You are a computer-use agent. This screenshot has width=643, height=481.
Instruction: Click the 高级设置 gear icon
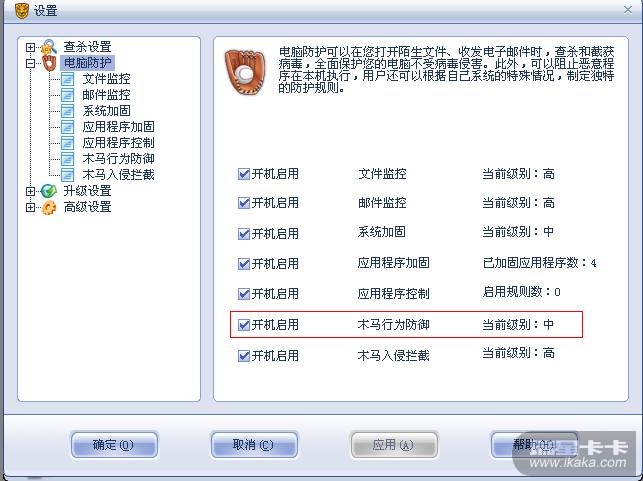point(49,207)
